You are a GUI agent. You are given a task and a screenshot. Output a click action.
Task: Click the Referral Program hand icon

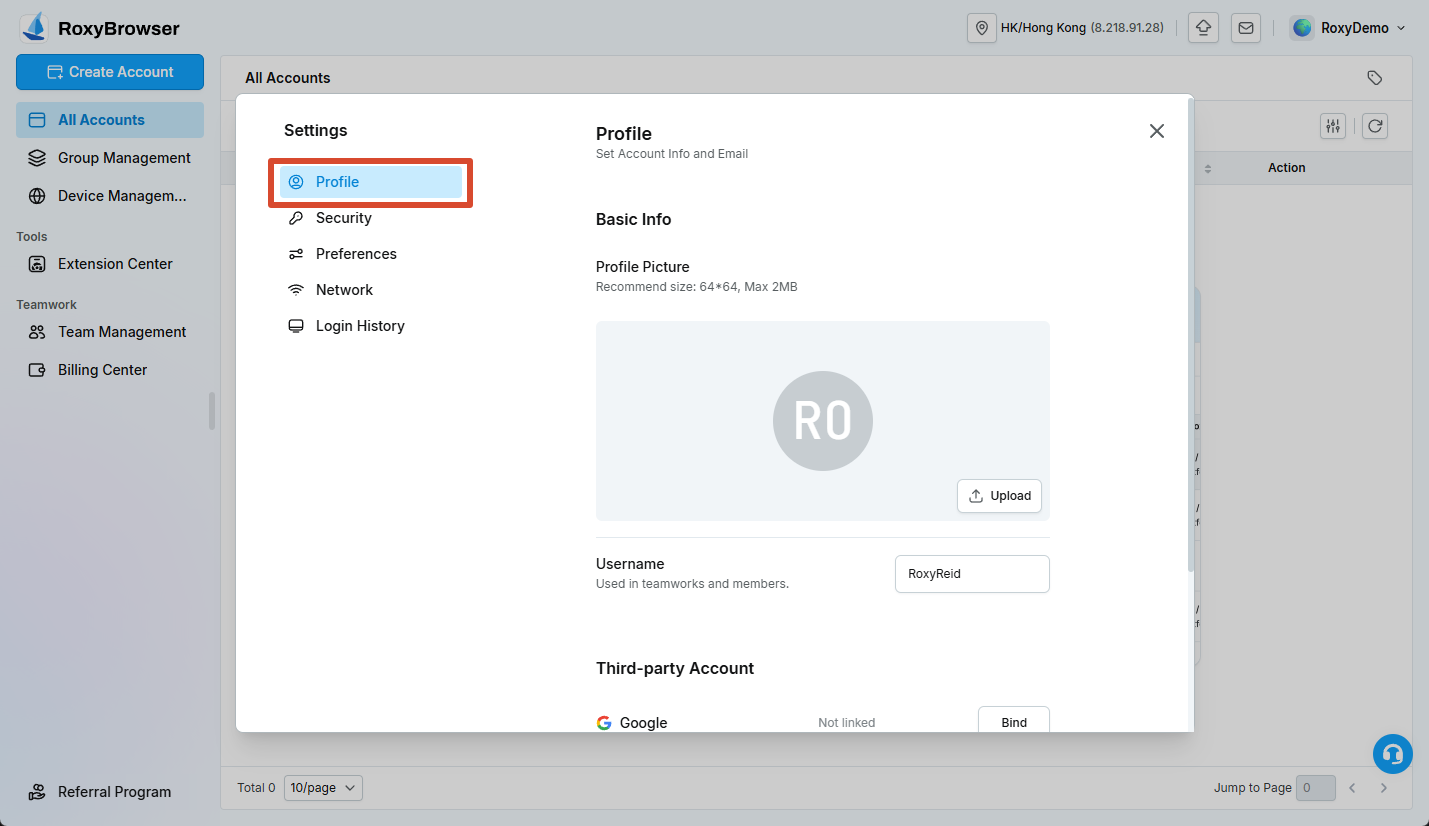click(37, 792)
